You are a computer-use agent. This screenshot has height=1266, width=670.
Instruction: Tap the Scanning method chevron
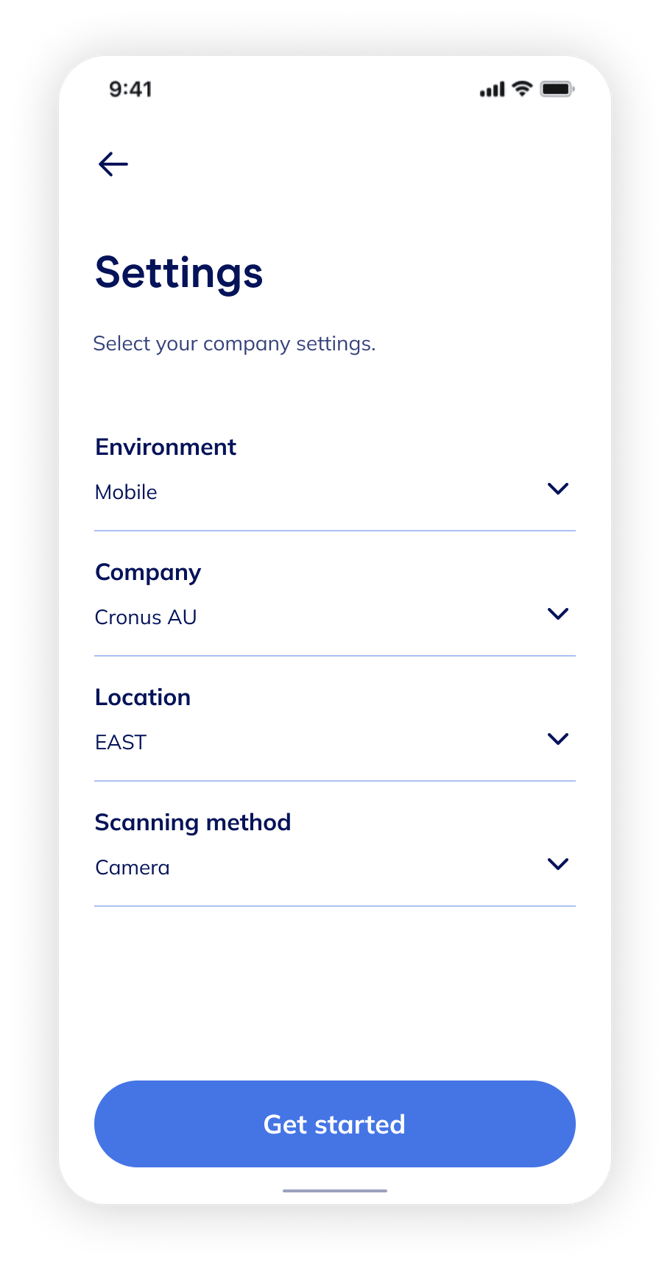(x=557, y=864)
